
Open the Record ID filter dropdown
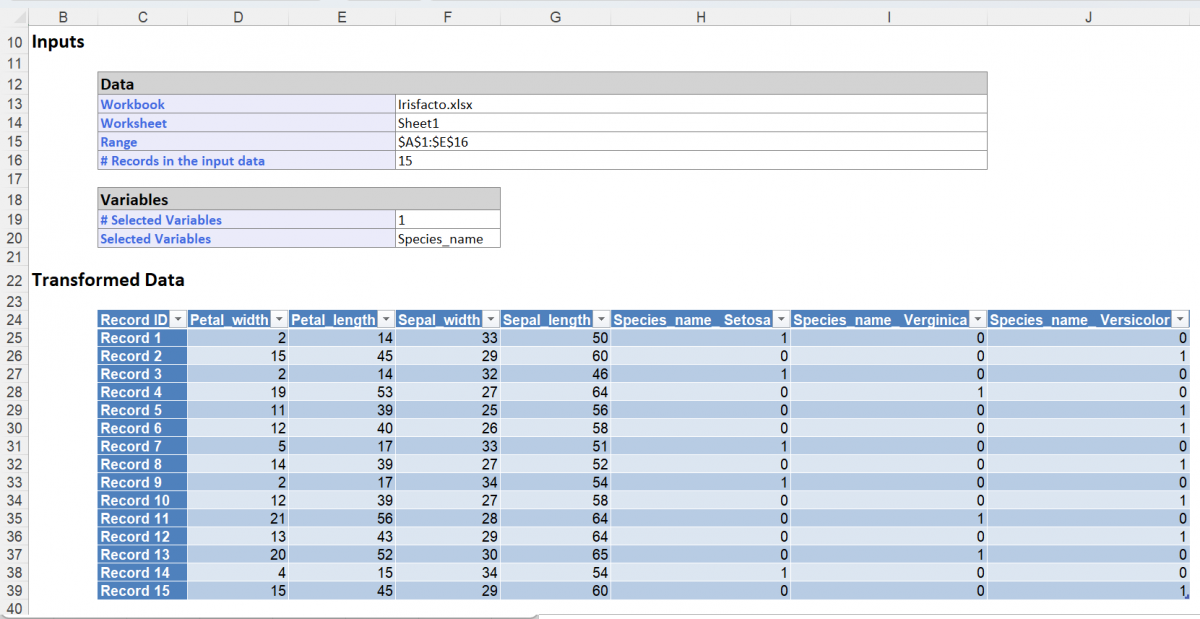178,320
